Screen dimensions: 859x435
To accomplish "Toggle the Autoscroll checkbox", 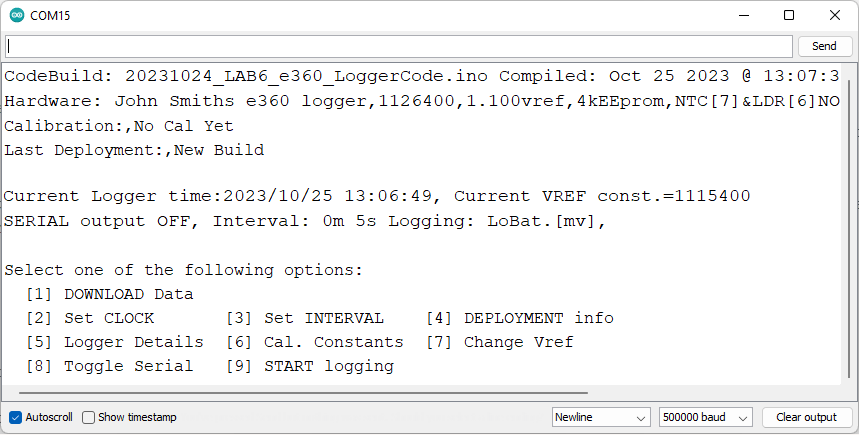I will (15, 417).
